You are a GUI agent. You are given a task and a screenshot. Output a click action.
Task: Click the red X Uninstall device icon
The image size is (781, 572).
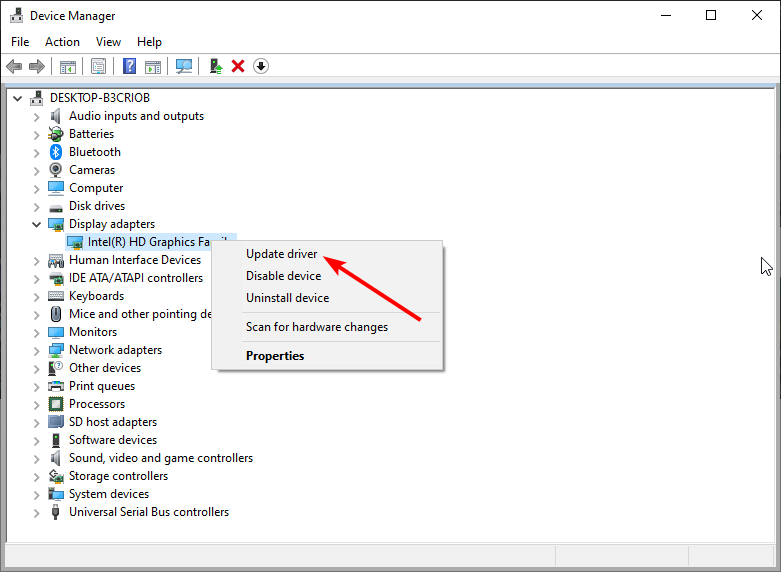pos(238,66)
